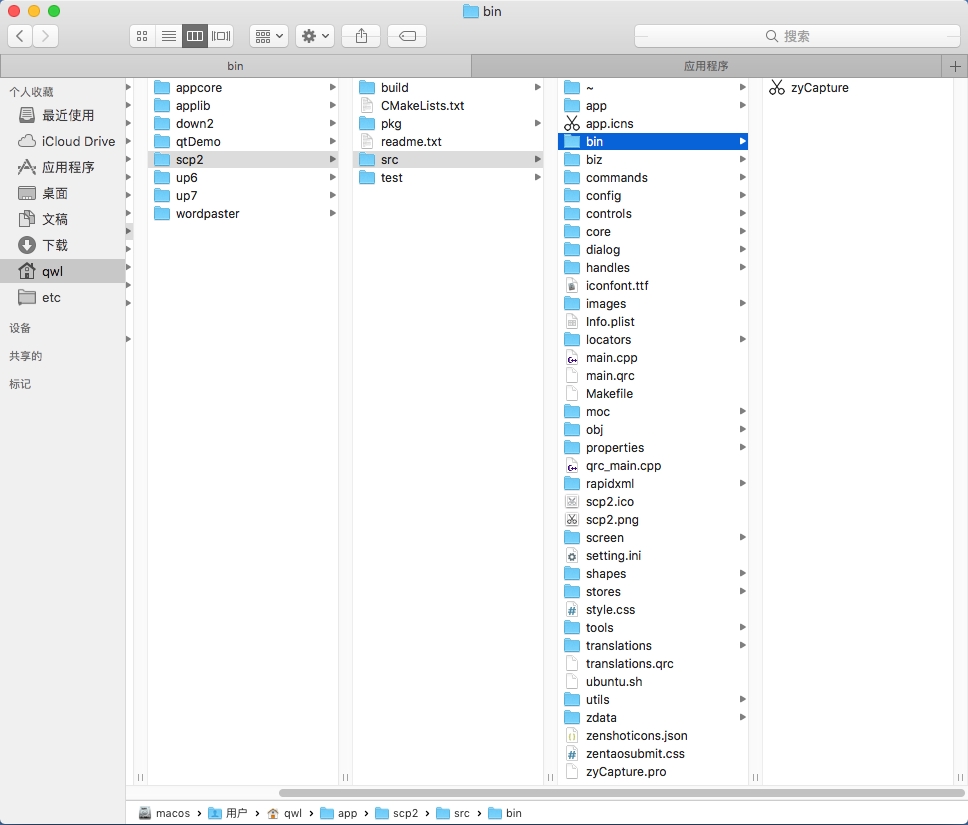Go back to previous folder

pos(20,36)
